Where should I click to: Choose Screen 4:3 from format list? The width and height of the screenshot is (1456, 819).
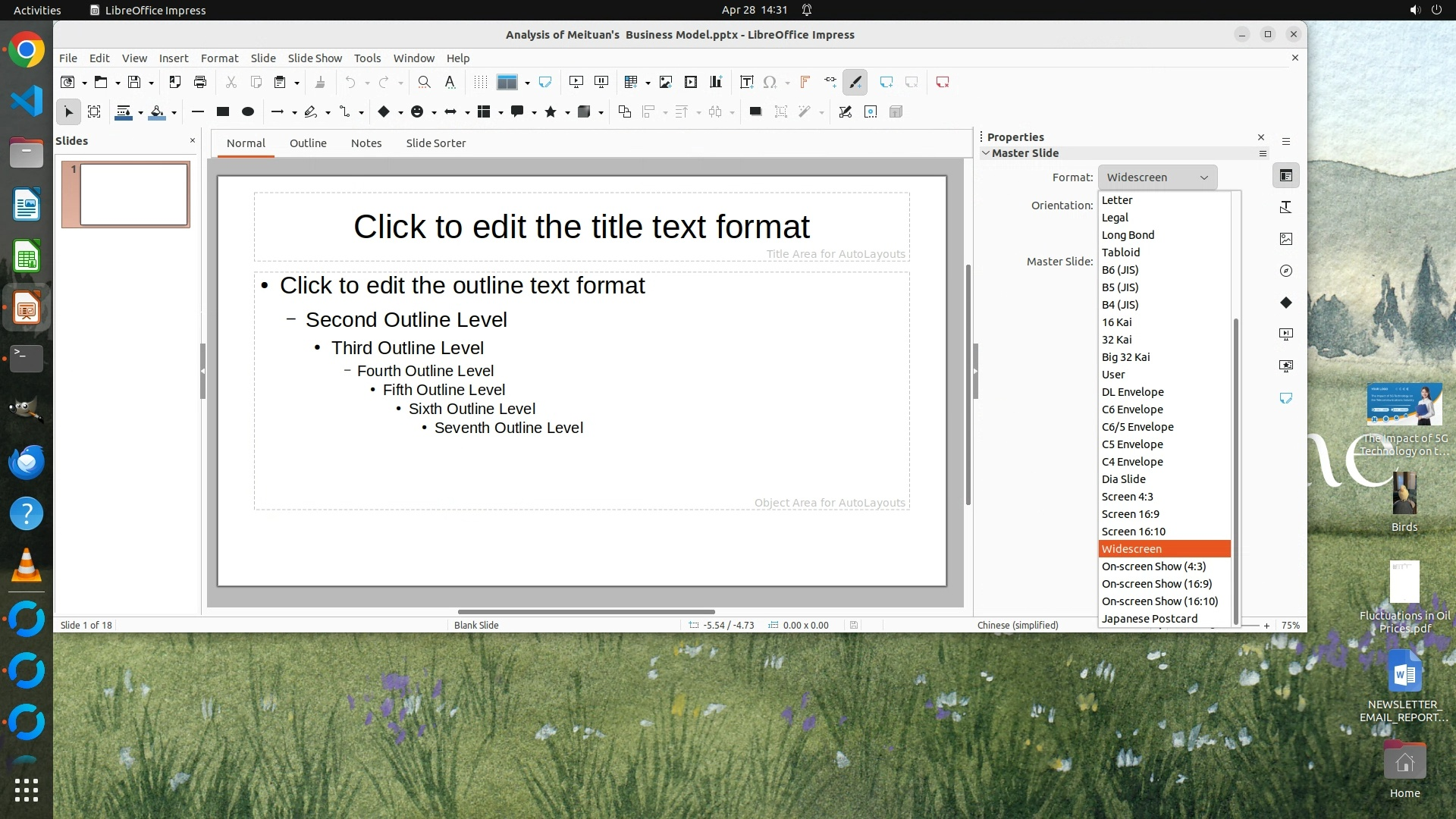[1127, 497]
